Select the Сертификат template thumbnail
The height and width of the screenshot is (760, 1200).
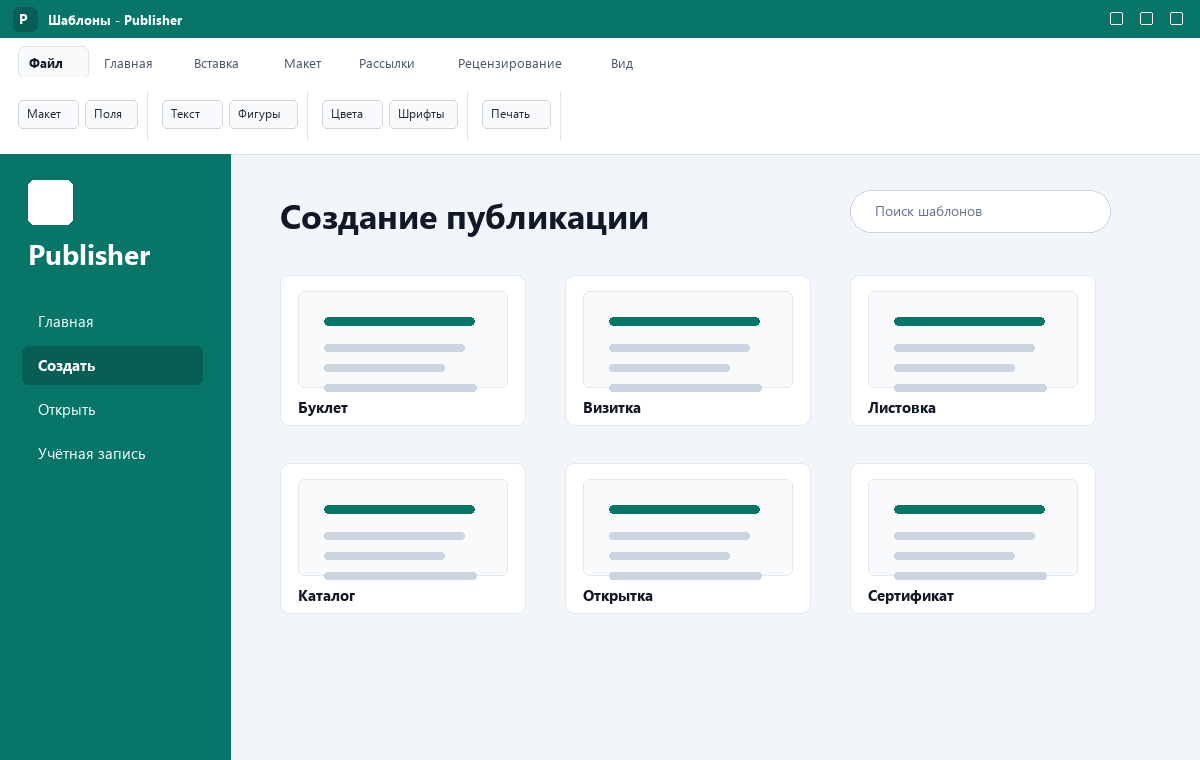coord(973,527)
